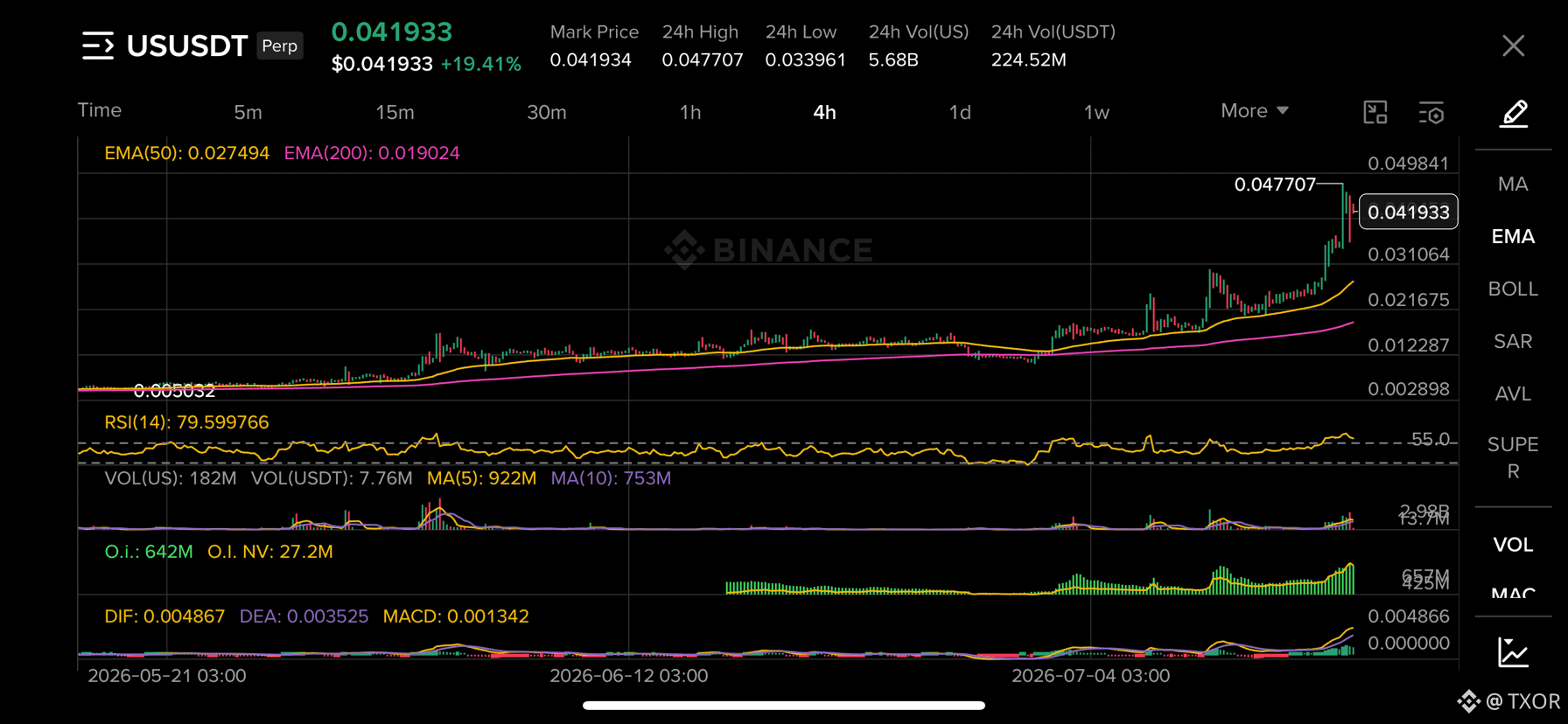The height and width of the screenshot is (724, 1568).
Task: Tap the Perp contract badge
Action: click(280, 45)
